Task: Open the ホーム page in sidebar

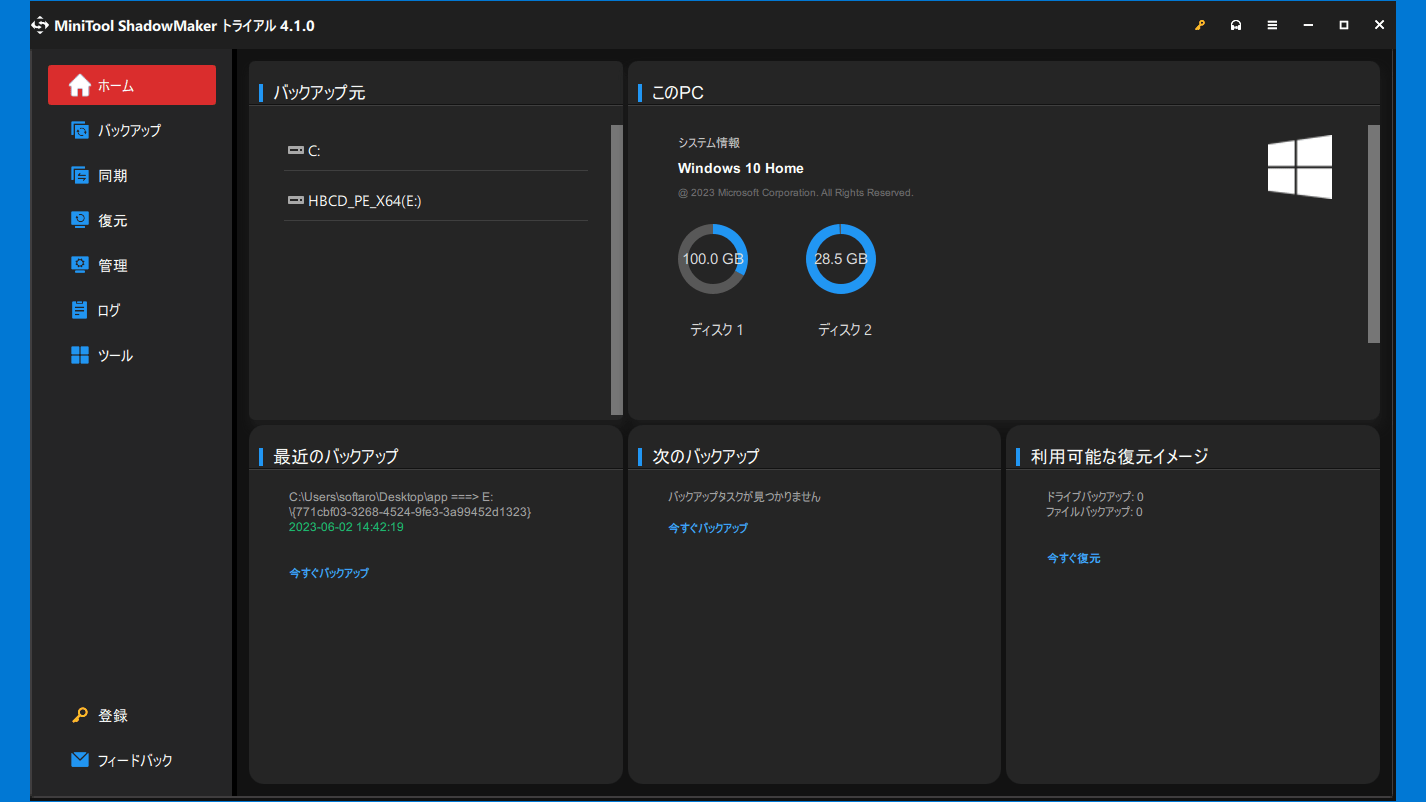Action: tap(132, 85)
